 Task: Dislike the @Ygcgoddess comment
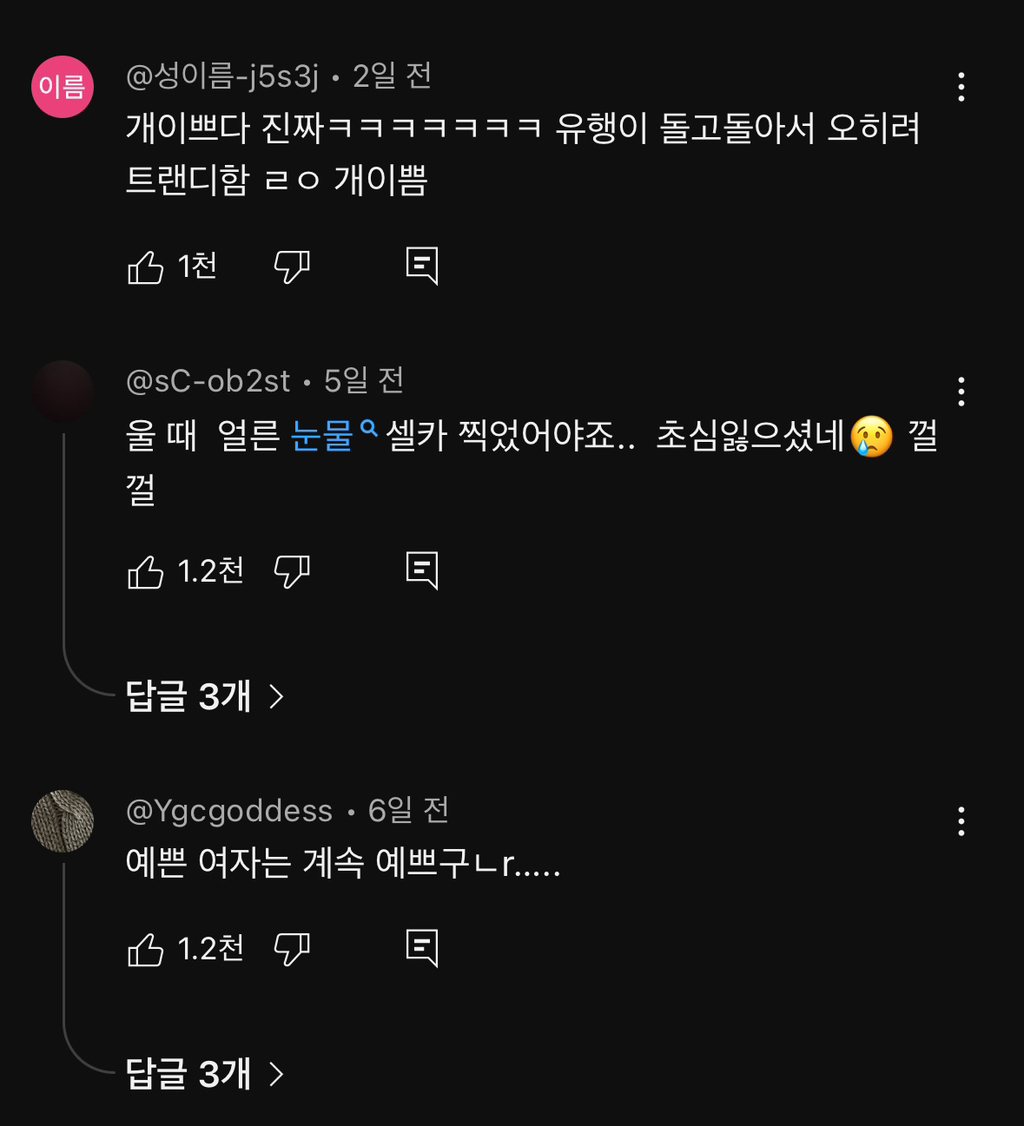coord(292,949)
